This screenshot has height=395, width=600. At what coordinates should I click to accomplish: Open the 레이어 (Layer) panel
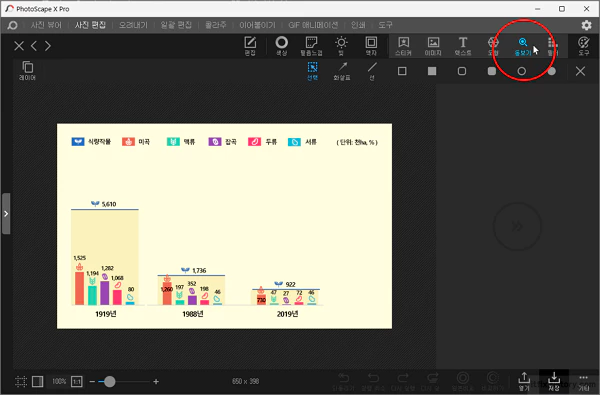(x=27, y=70)
